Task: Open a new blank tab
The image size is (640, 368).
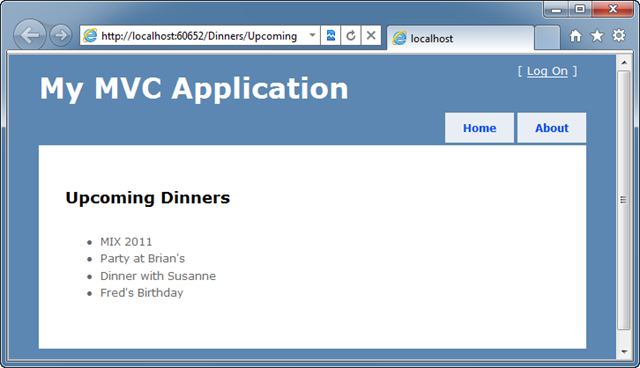Action: [x=547, y=38]
